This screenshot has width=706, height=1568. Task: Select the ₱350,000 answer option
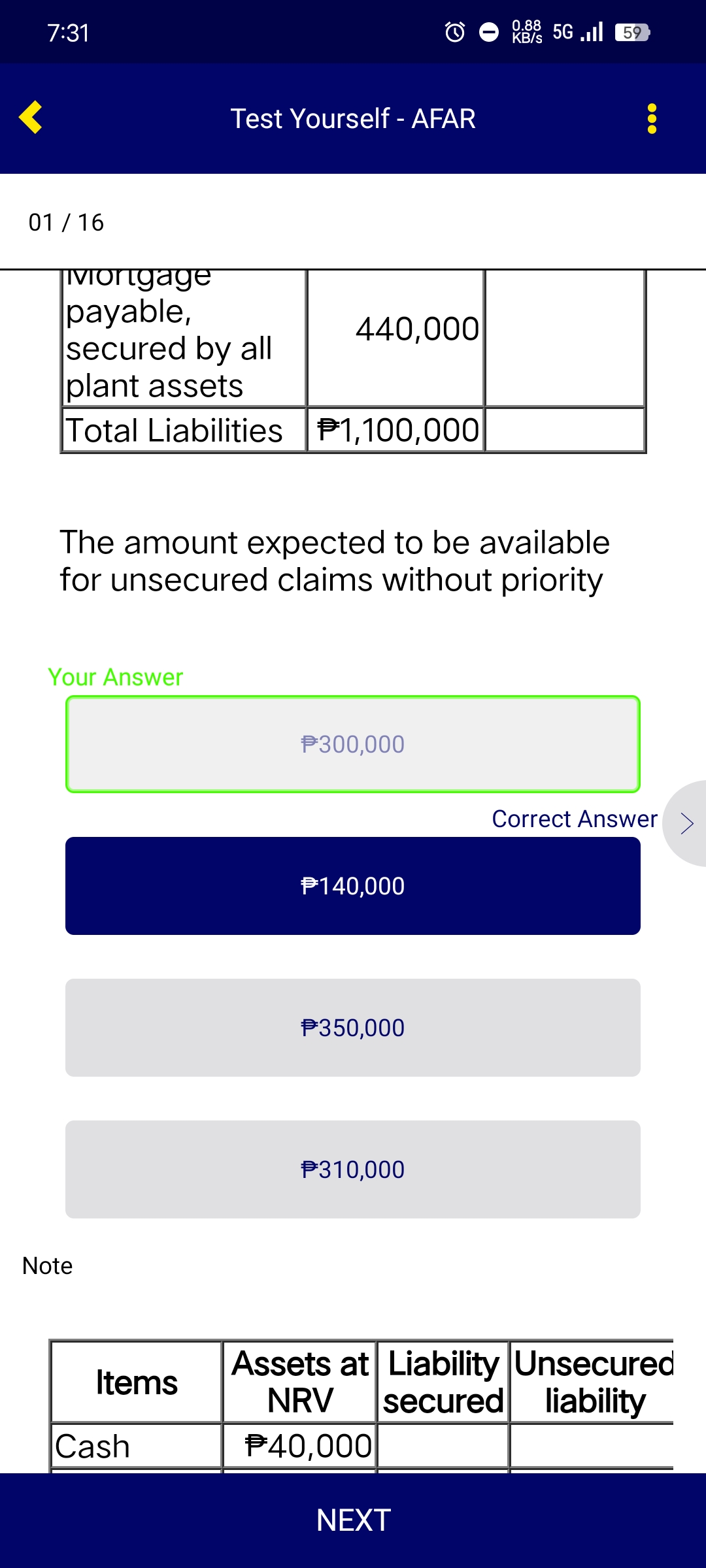[353, 1028]
